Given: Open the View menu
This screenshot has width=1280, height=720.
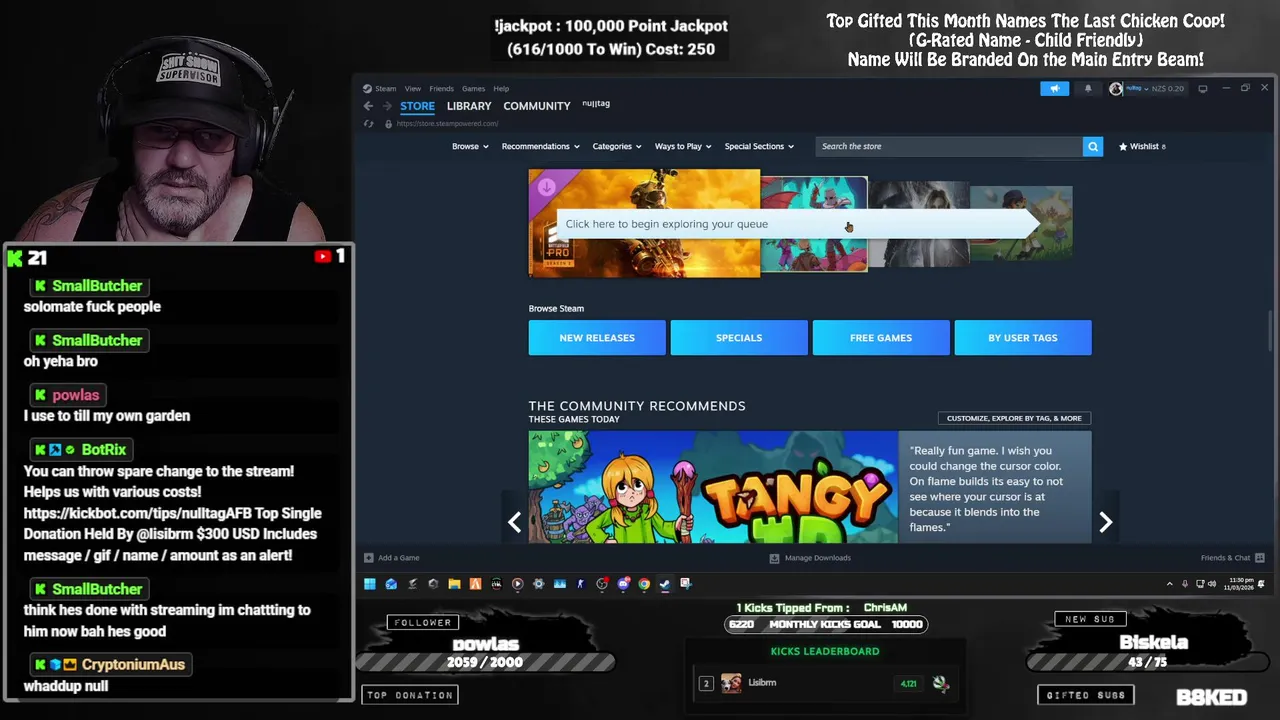Looking at the screenshot, I should pos(412,89).
